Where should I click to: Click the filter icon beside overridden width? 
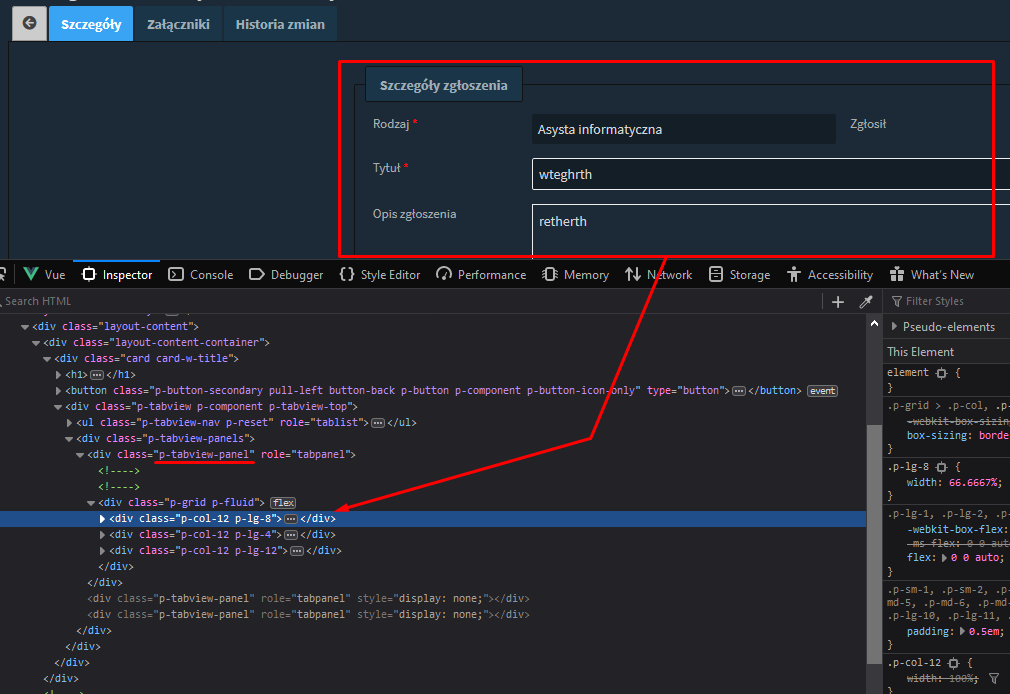[994, 679]
